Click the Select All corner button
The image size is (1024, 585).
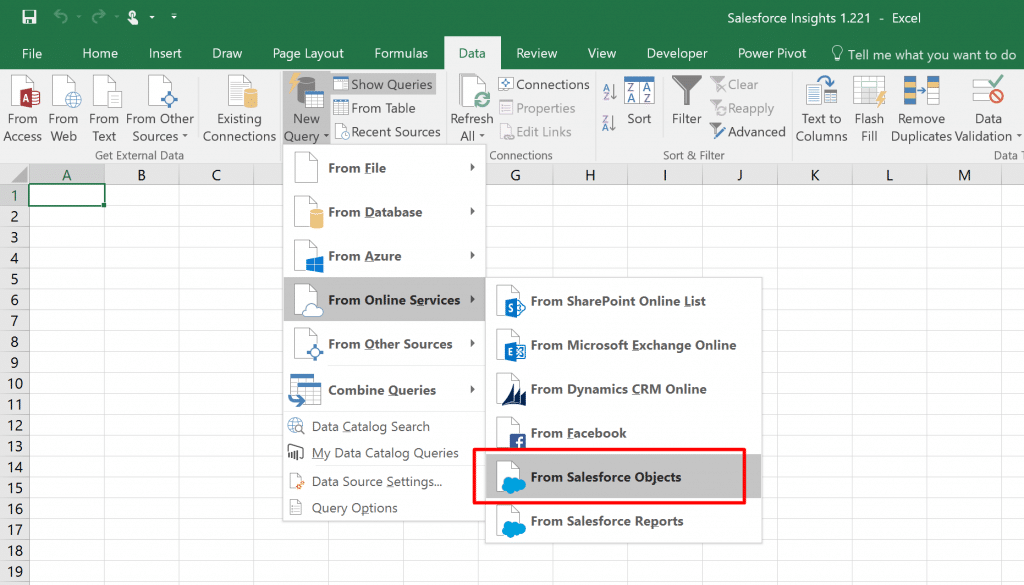click(x=14, y=175)
